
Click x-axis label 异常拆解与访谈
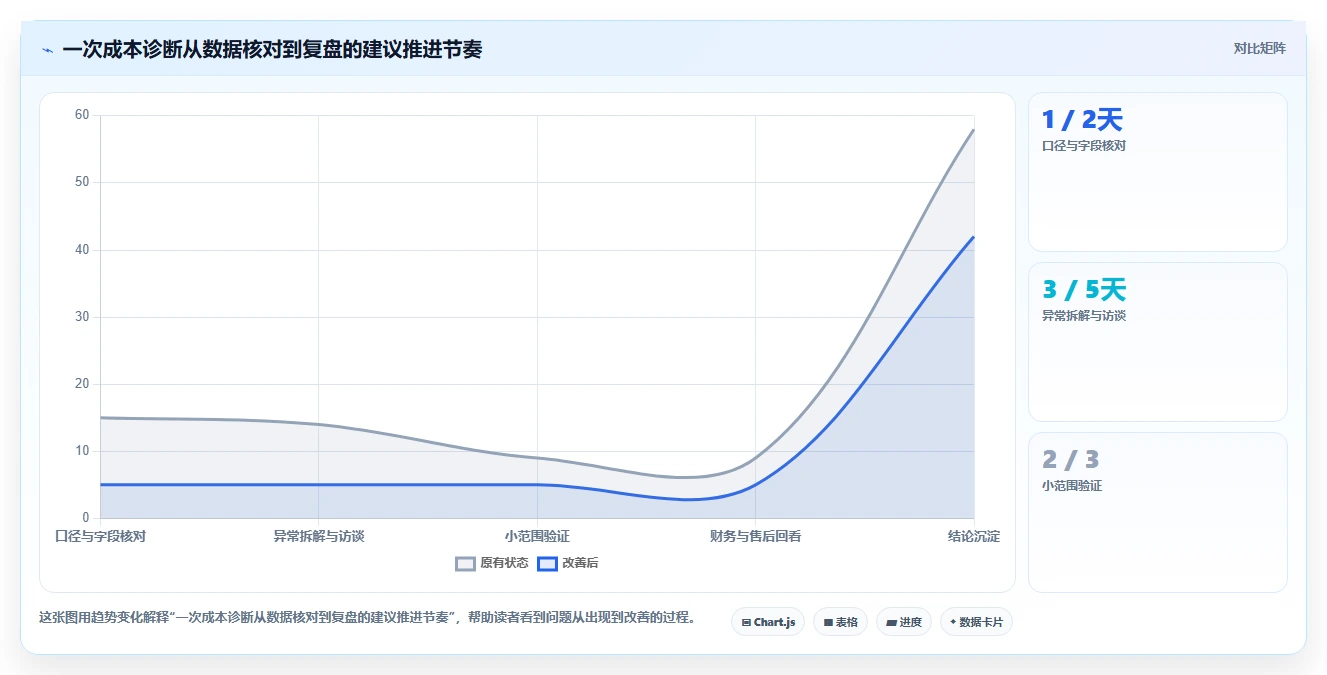(319, 536)
